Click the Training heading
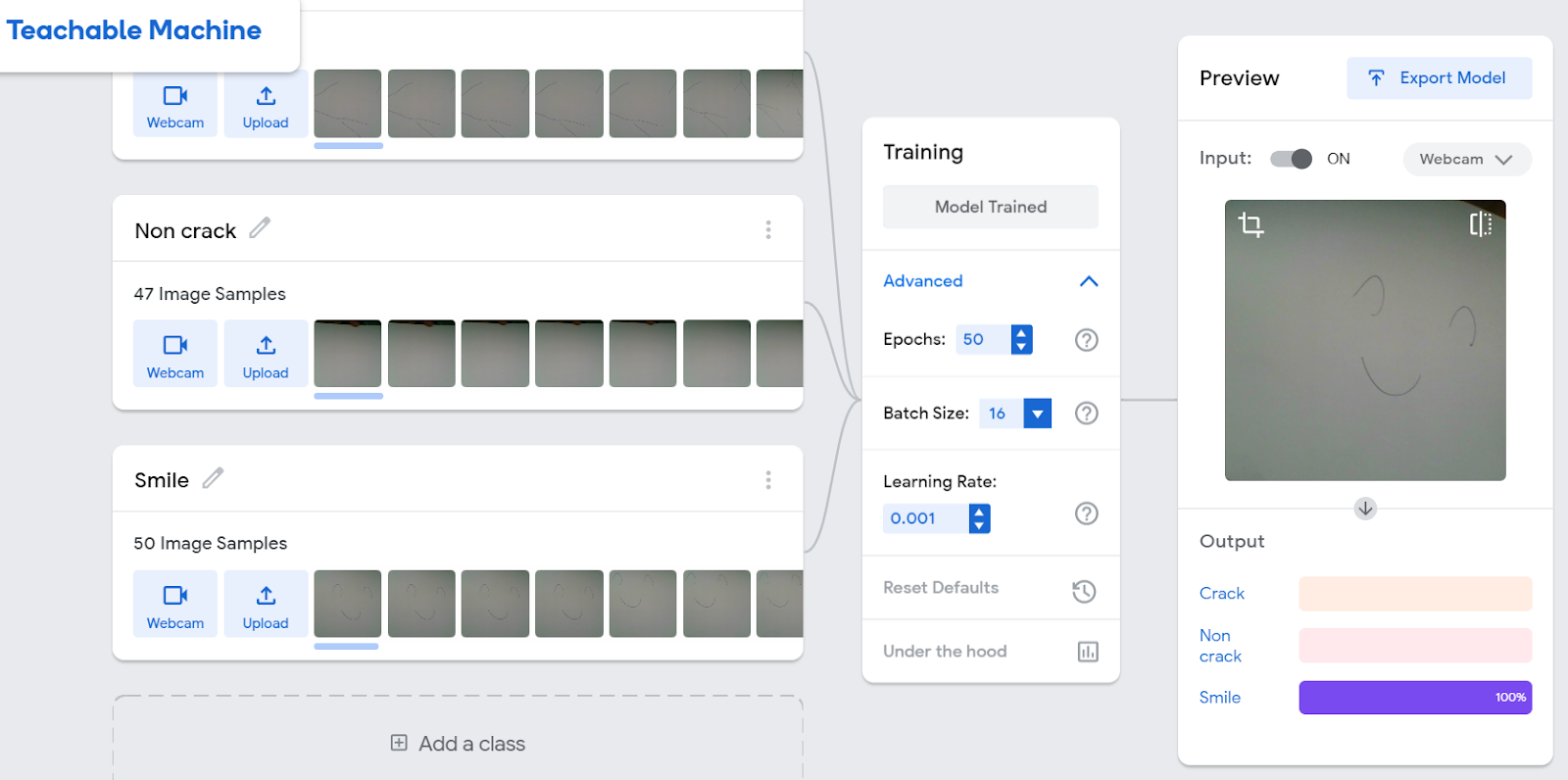Image resolution: width=1568 pixels, height=780 pixels. [x=923, y=152]
